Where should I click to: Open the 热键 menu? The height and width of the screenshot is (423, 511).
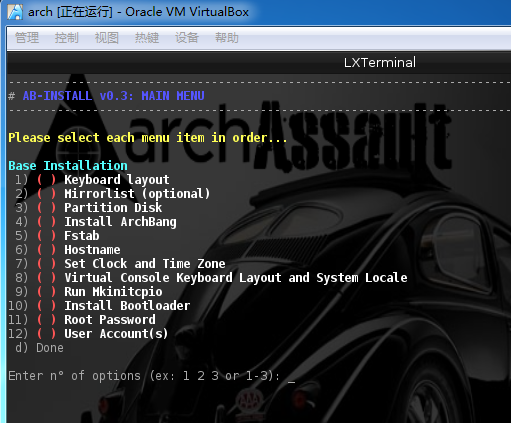pyautogui.click(x=147, y=37)
